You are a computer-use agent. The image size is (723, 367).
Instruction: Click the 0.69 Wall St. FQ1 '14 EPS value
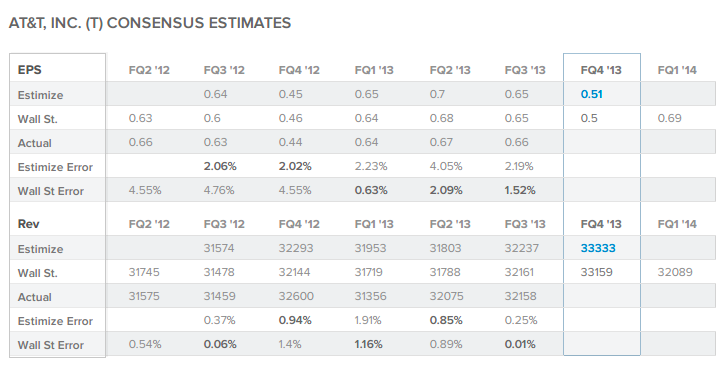pyautogui.click(x=670, y=118)
